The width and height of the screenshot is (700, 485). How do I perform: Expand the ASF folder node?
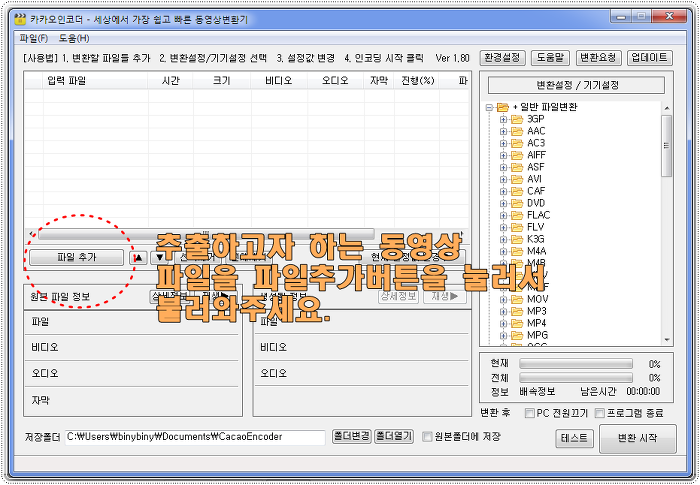tap(503, 167)
